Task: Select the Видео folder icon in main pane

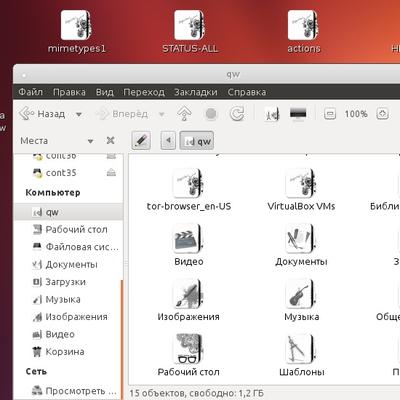Action: coord(188,239)
